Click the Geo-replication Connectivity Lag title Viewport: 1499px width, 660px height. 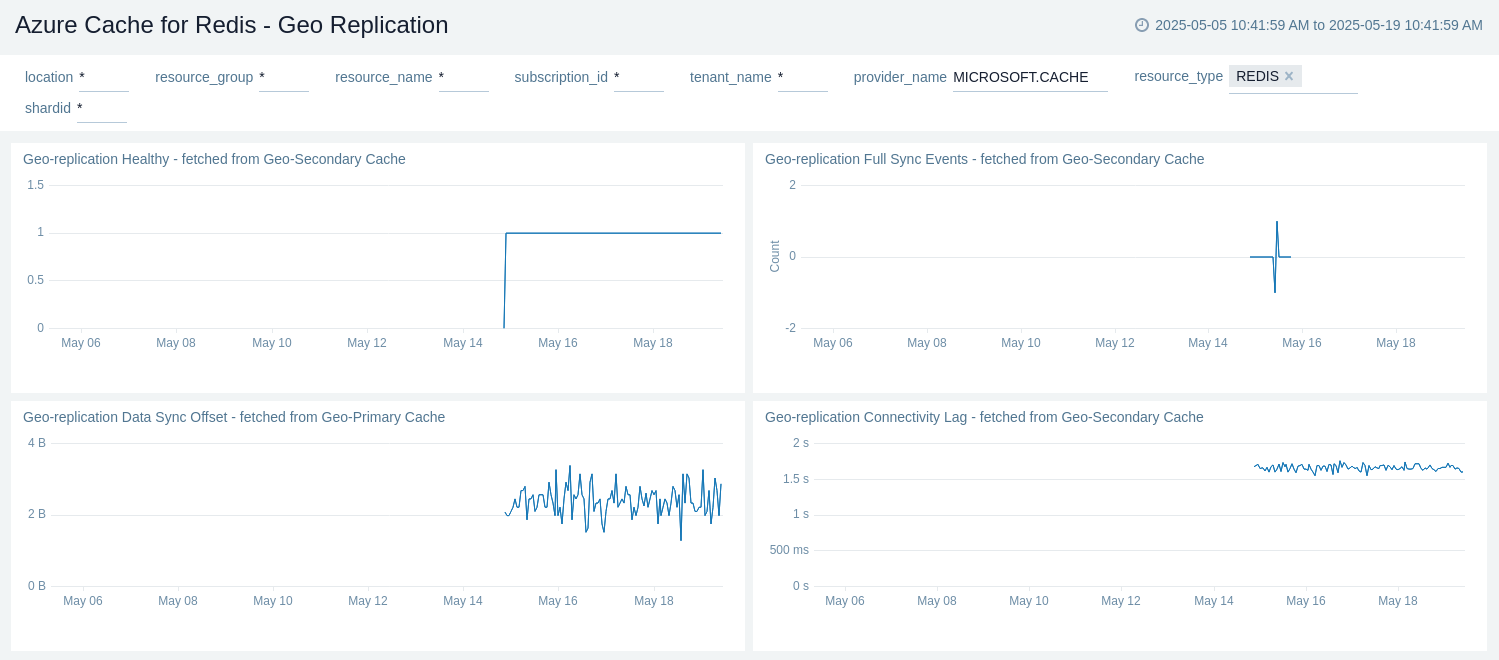pyautogui.click(x=984, y=417)
